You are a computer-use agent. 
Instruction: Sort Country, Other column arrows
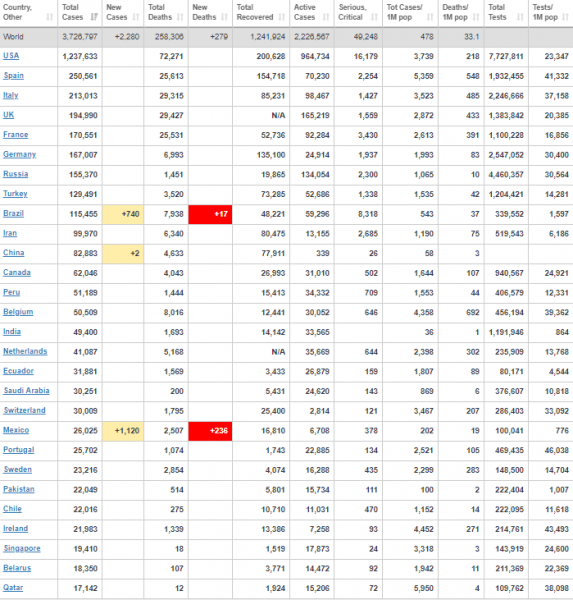[x=49, y=17]
